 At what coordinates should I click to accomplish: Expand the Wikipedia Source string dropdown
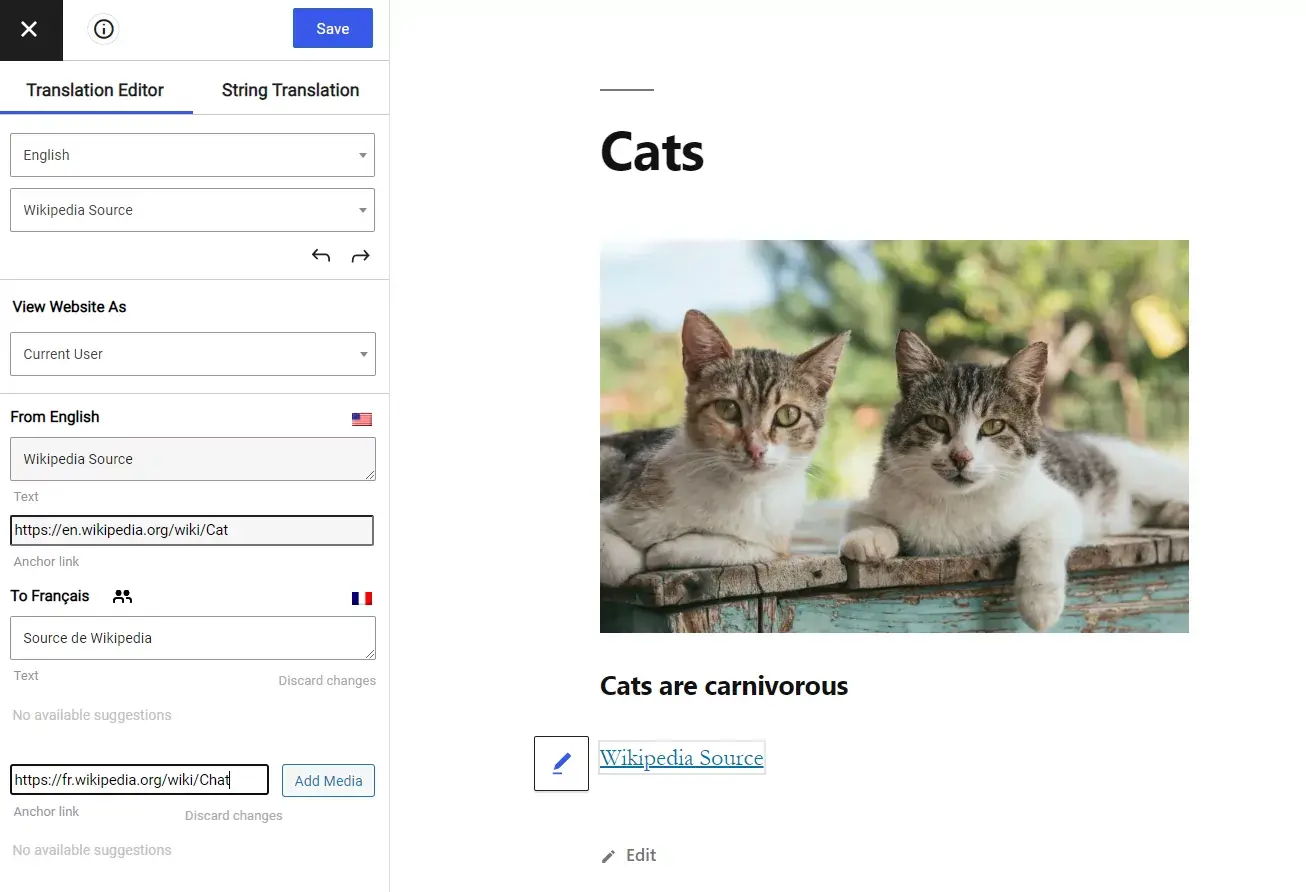point(192,210)
